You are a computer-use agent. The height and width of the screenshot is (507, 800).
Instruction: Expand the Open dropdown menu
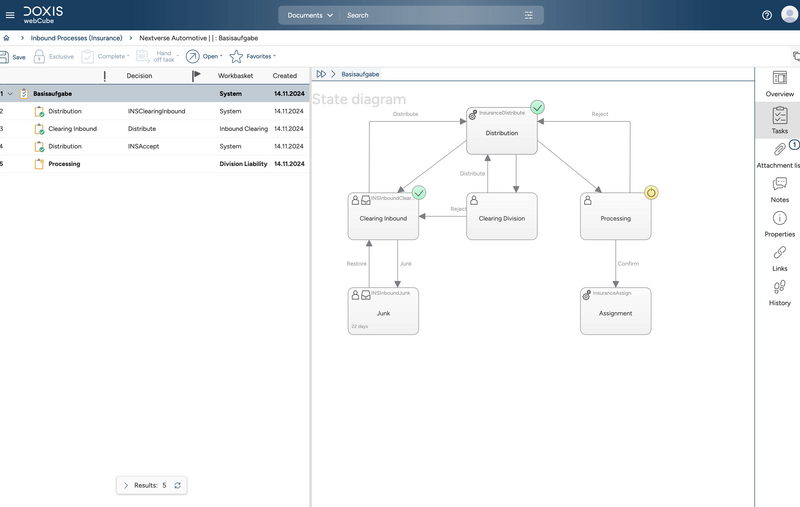click(x=205, y=57)
